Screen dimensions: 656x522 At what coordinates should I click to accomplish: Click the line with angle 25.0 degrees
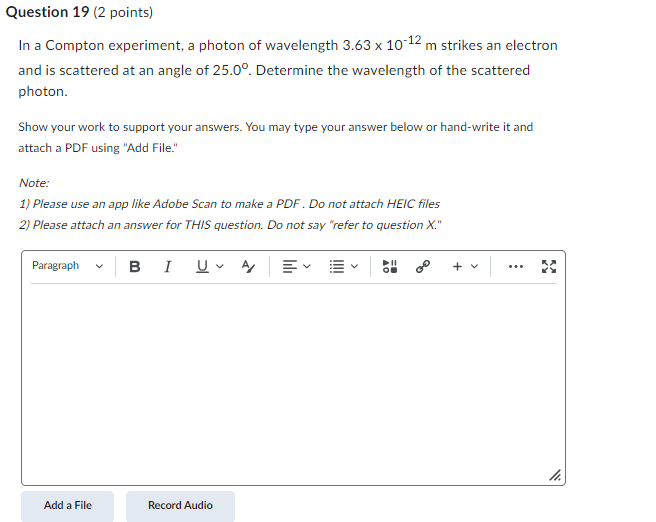point(274,70)
